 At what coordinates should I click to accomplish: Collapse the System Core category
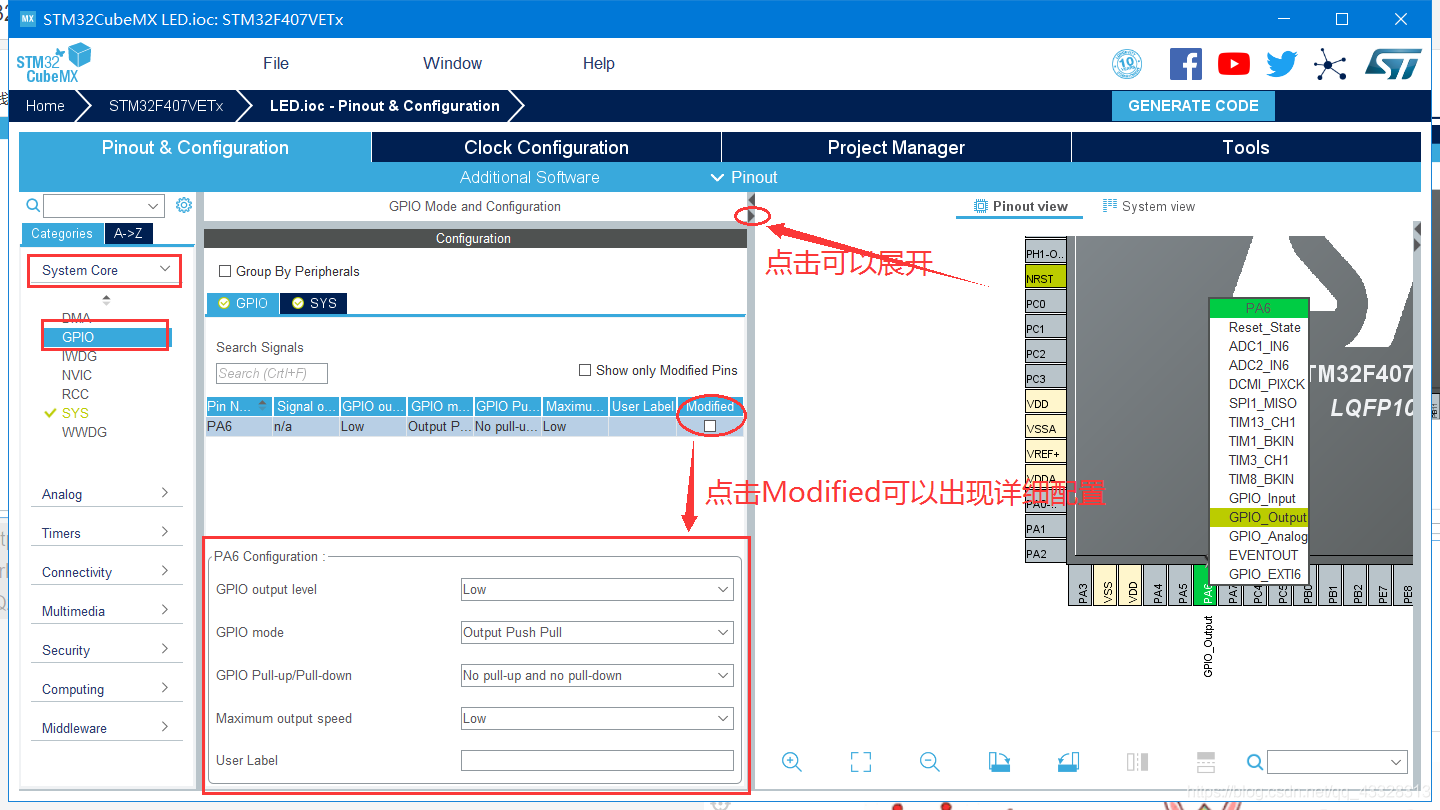click(106, 270)
